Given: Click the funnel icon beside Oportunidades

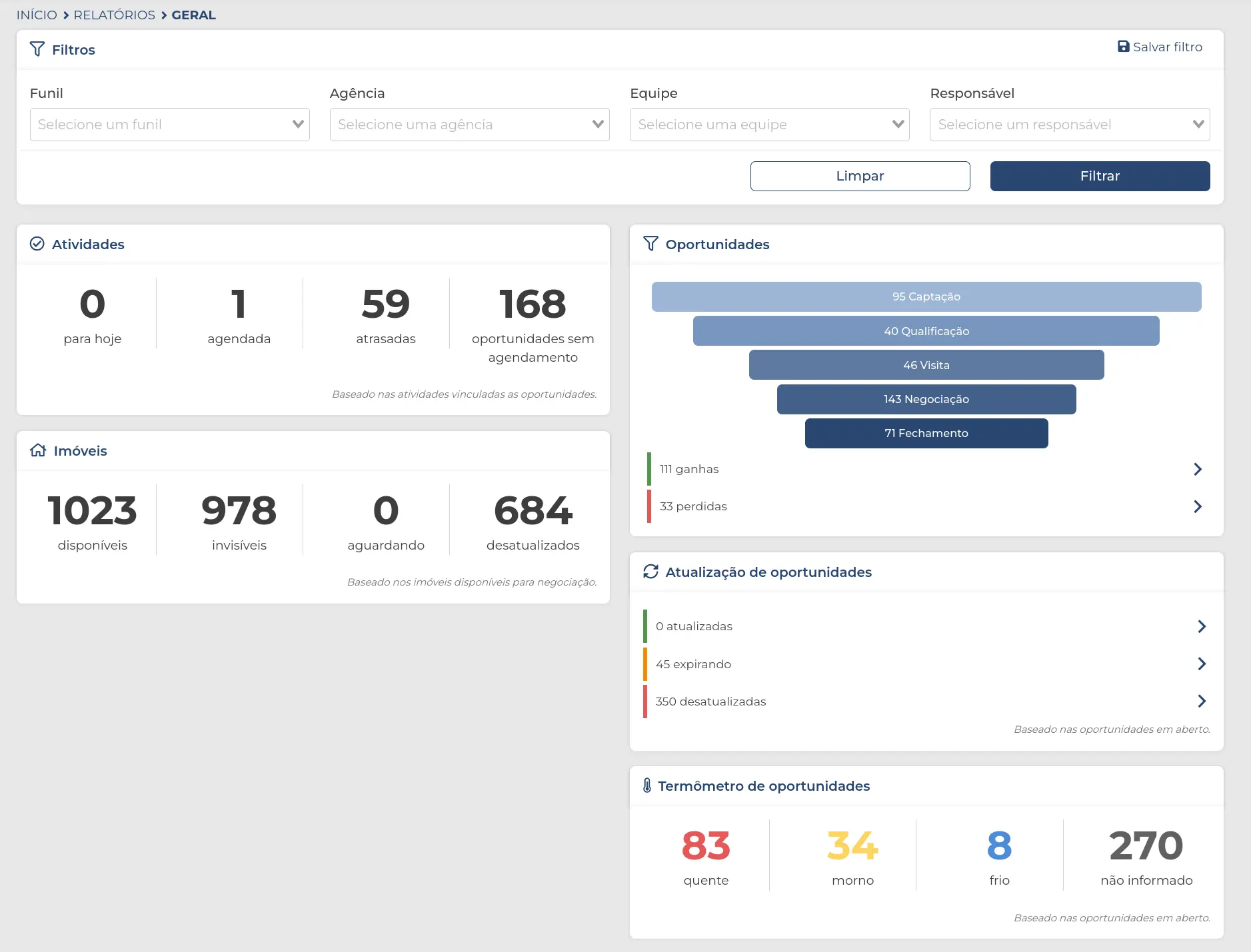Looking at the screenshot, I should [650, 244].
